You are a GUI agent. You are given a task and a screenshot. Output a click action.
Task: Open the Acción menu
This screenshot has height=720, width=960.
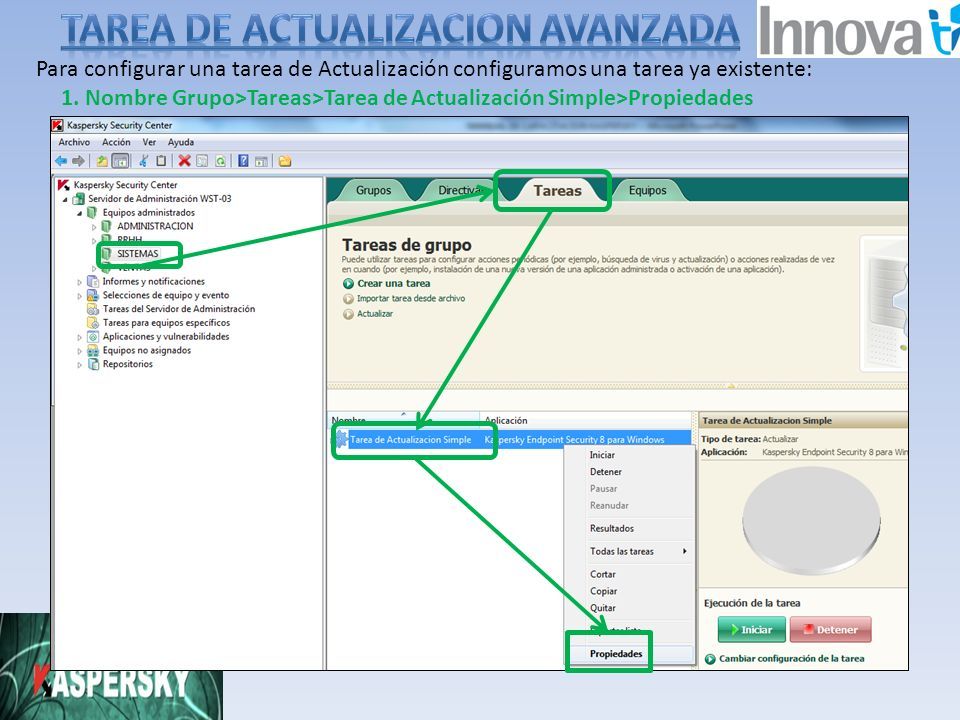click(116, 142)
